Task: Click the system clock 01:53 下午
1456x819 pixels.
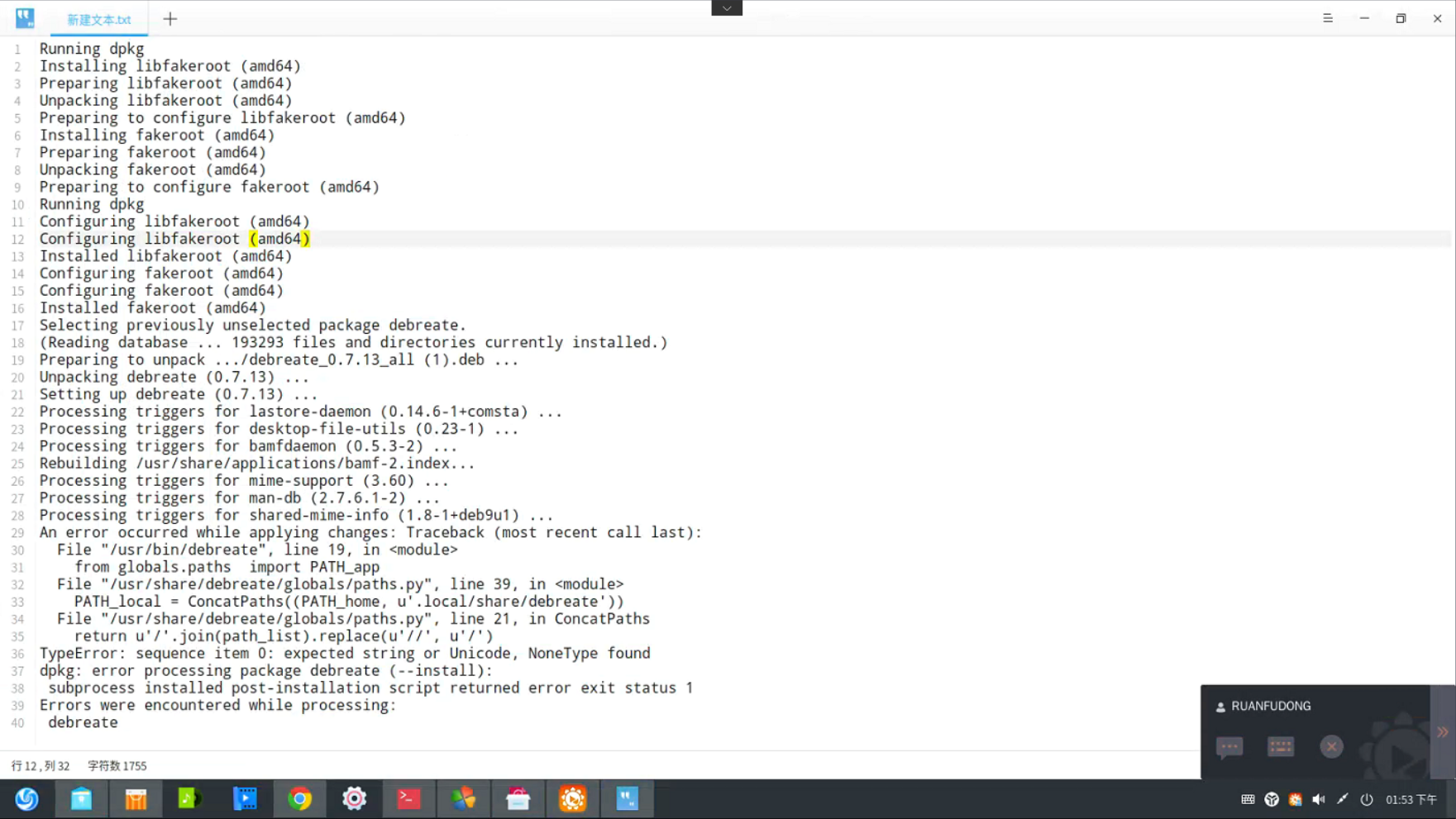Action: coord(1411,800)
